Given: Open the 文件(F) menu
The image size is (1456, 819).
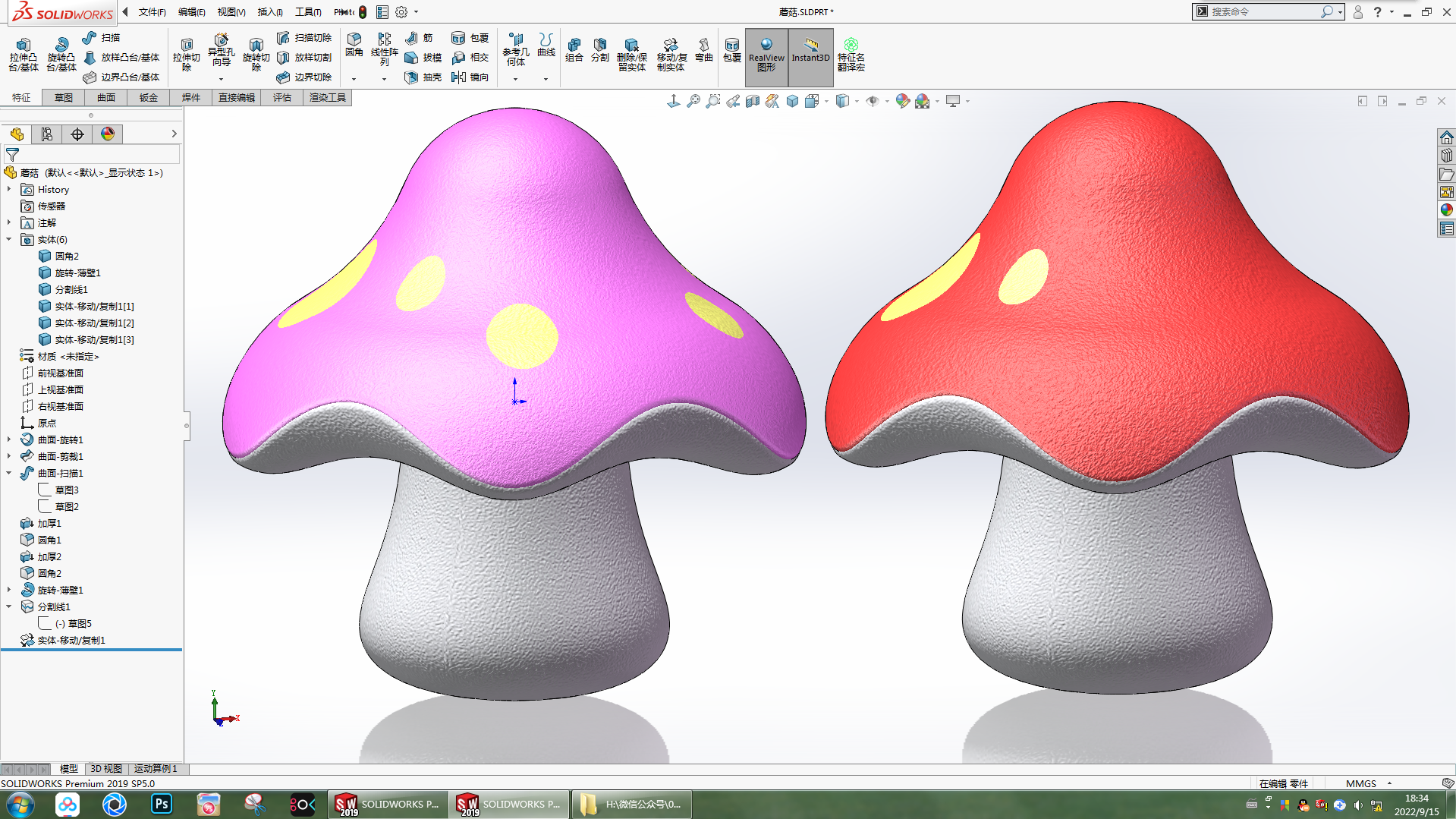Looking at the screenshot, I should [152, 12].
